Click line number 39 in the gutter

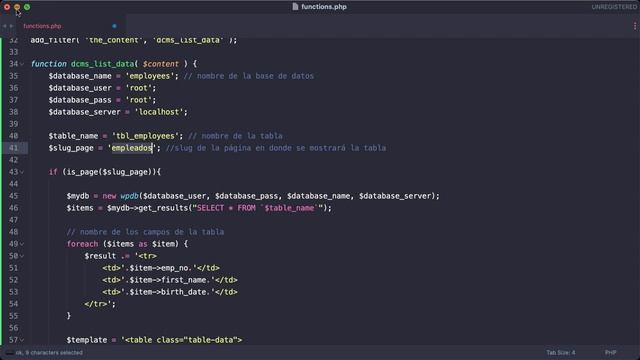click(x=13, y=124)
